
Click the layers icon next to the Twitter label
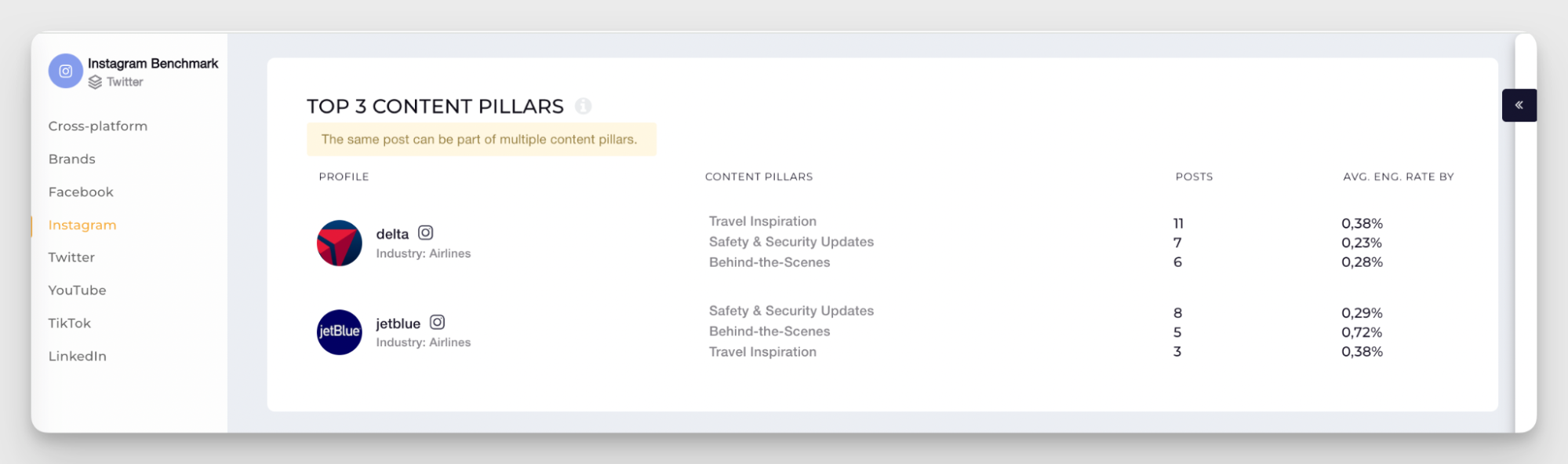95,81
